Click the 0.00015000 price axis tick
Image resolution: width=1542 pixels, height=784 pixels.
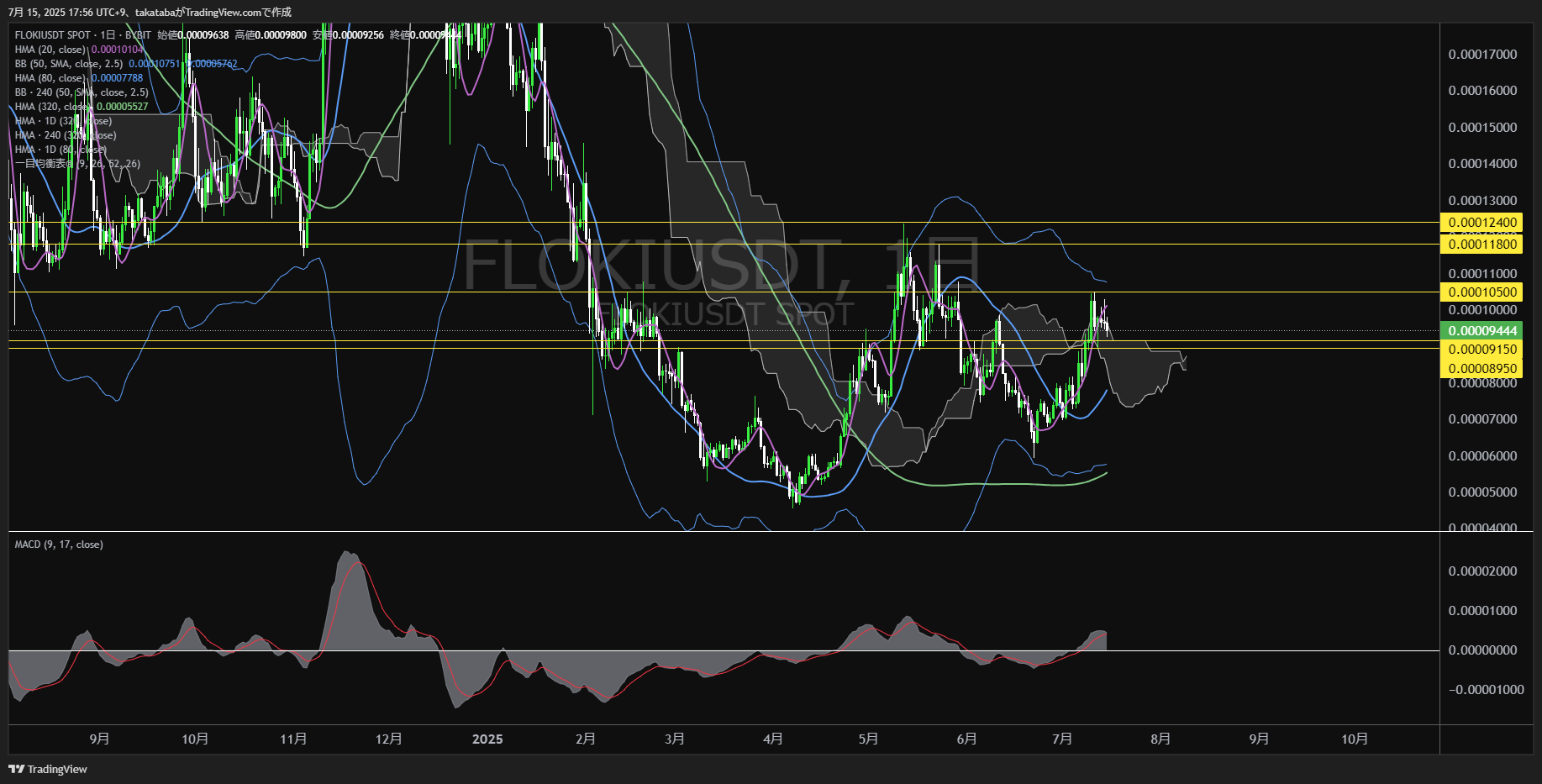coord(1483,128)
